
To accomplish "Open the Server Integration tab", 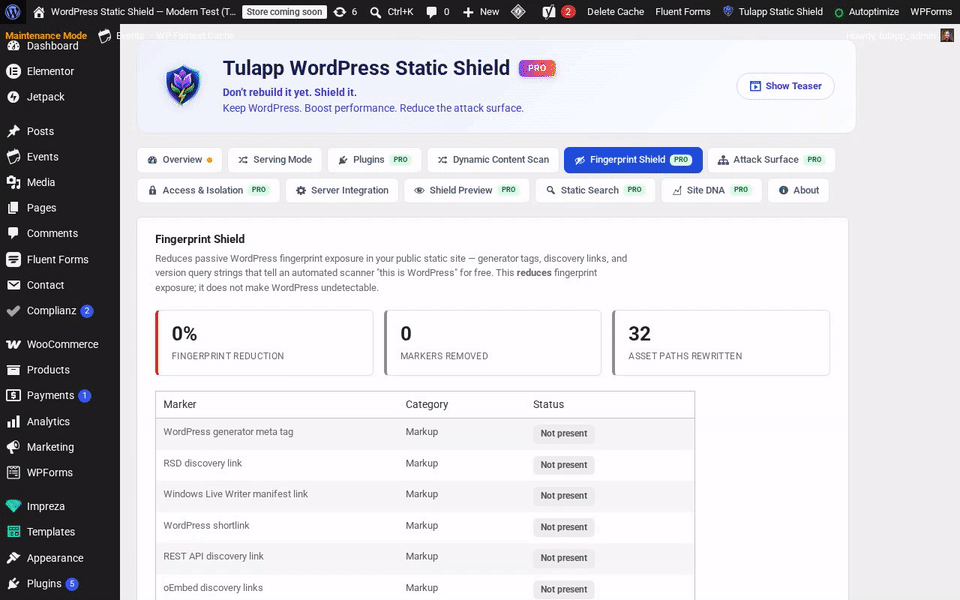I will (342, 190).
